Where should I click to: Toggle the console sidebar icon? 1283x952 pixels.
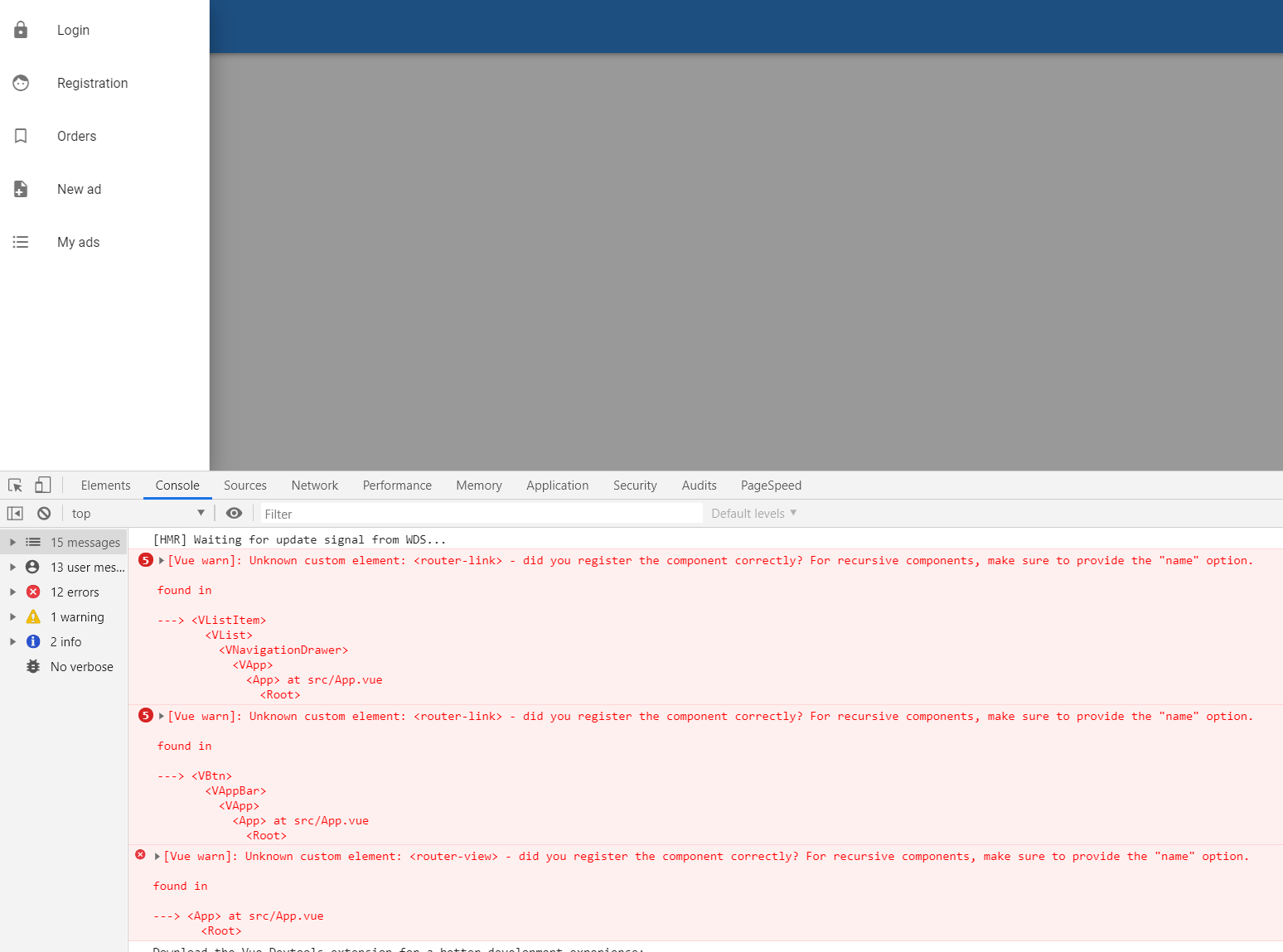click(15, 514)
